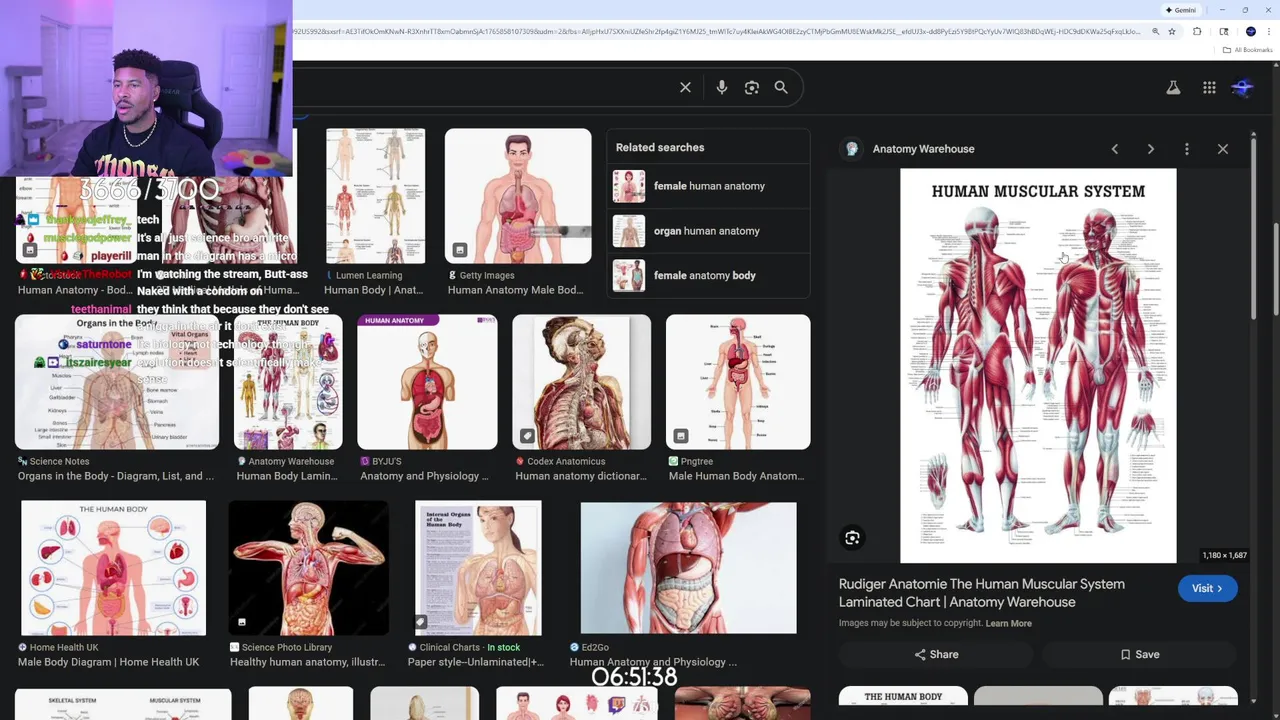Open the Clinical Charts internal organs thumbnail
The image size is (1280, 720).
[x=478, y=568]
